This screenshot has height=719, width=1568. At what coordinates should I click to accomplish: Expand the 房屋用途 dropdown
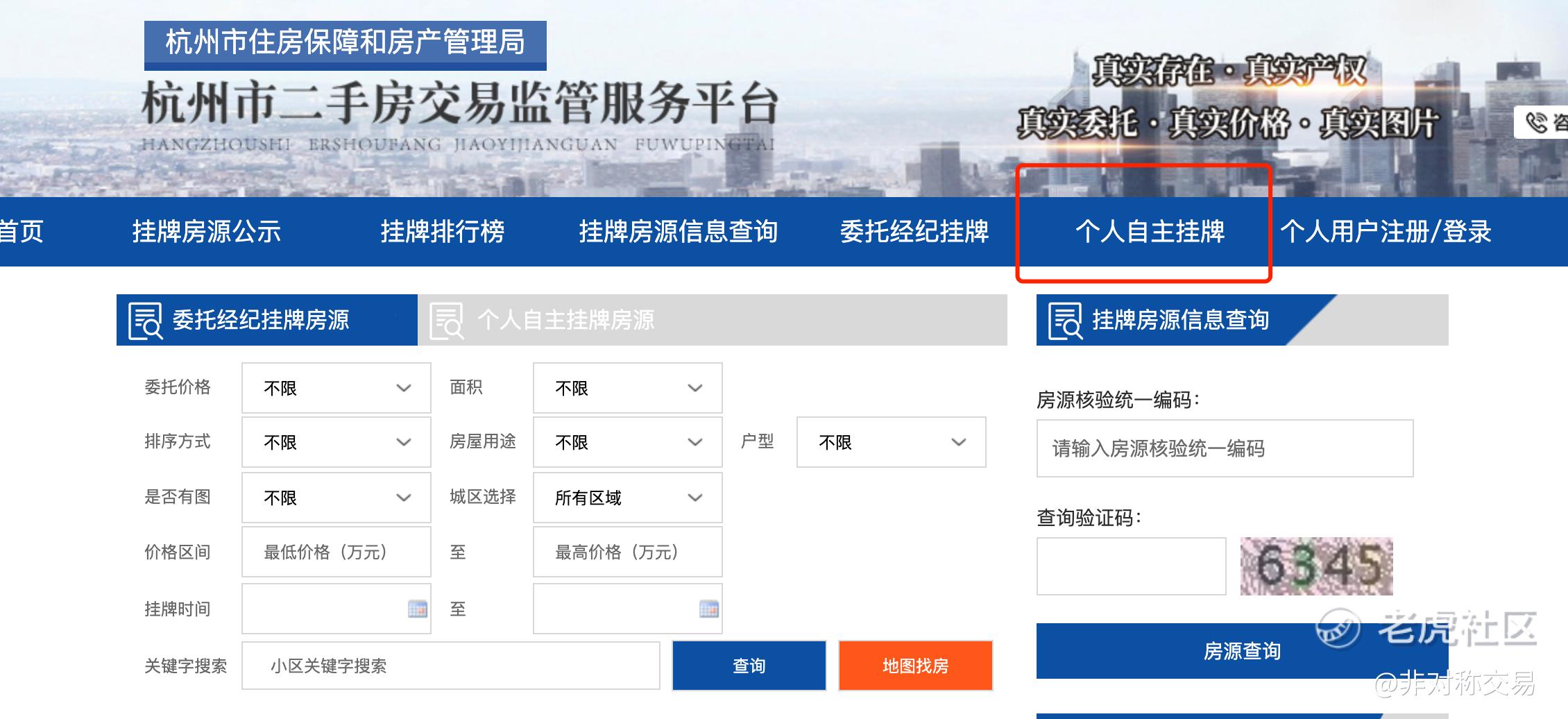(x=628, y=442)
